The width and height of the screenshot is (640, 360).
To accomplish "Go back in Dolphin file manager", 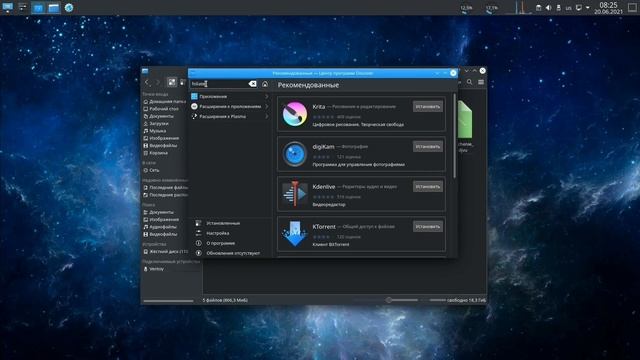I will click(x=147, y=82).
